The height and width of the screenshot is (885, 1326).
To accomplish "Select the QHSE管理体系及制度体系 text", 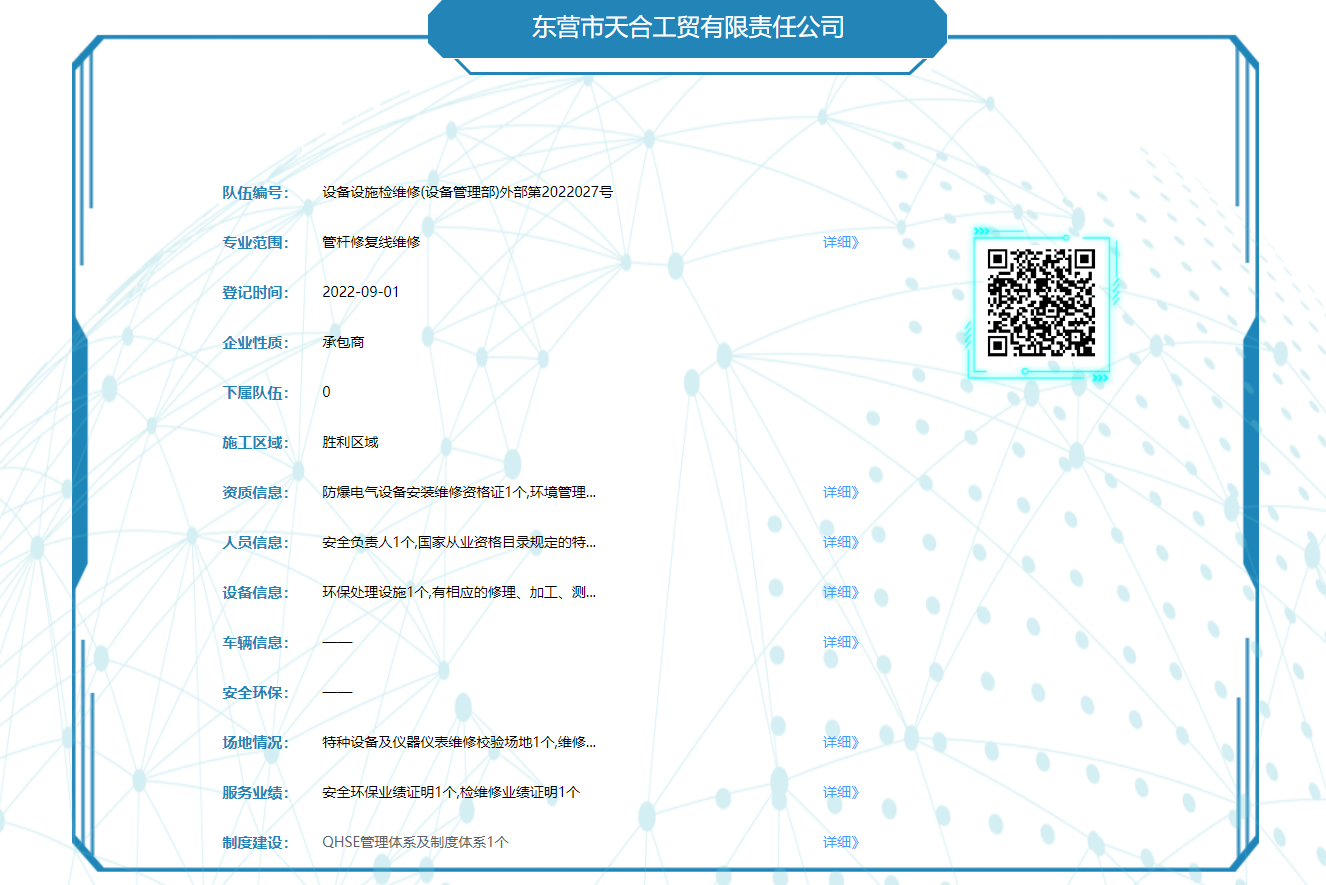I will pyautogui.click(x=415, y=841).
